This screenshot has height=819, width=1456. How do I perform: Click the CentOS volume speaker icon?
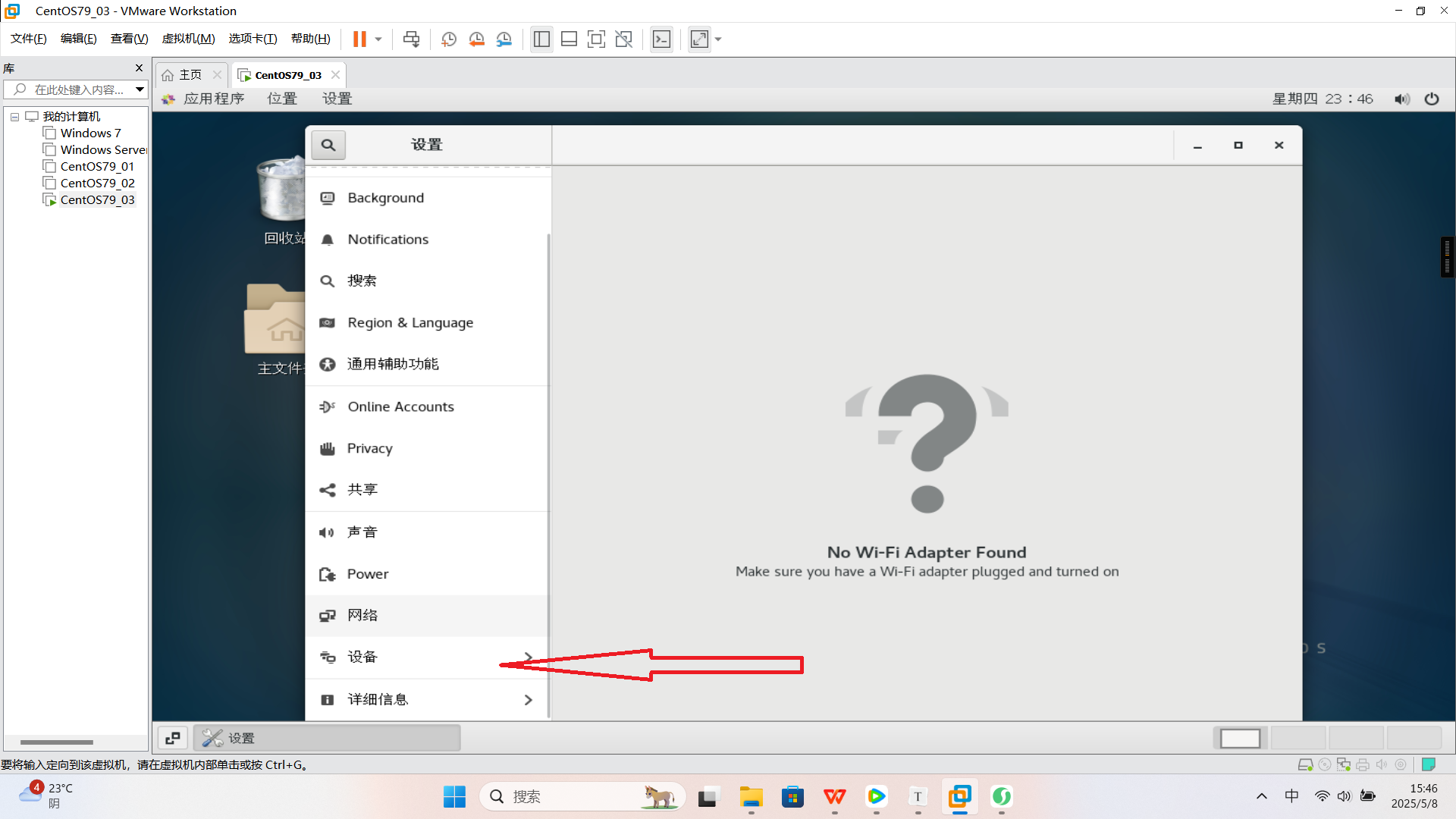click(x=1401, y=99)
